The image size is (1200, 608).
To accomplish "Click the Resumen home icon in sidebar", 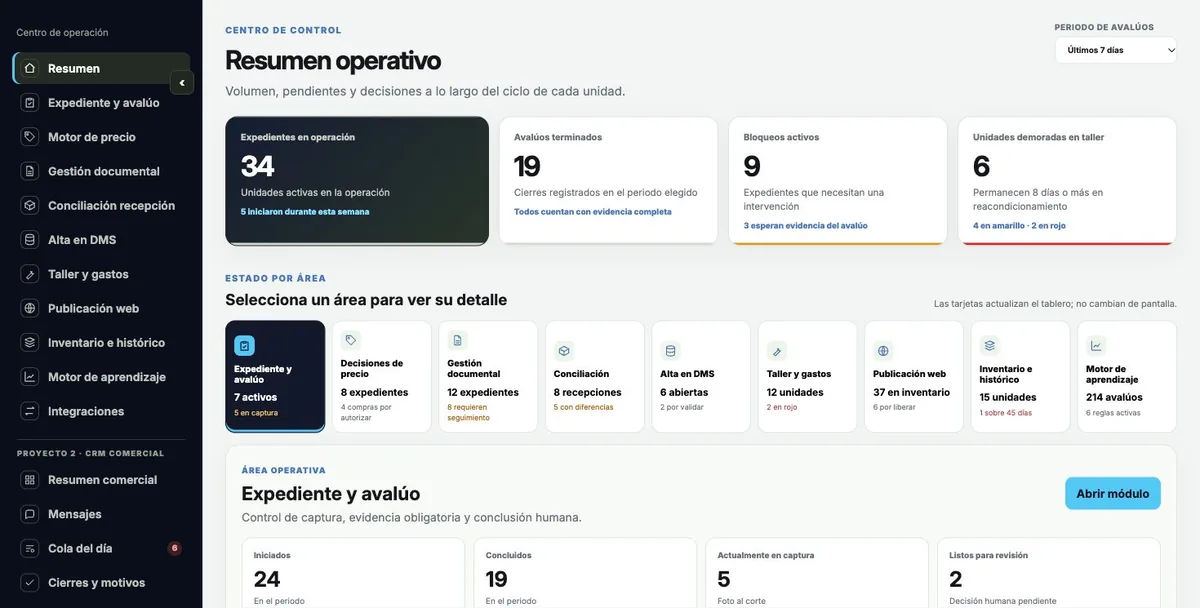I will (x=29, y=68).
